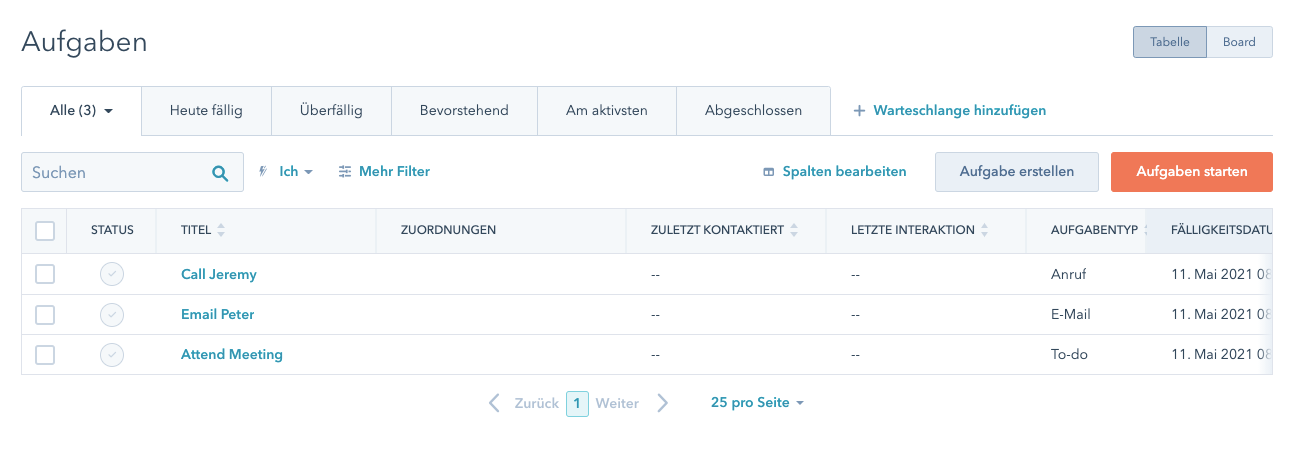1294x452 pixels.
Task: Go to previous page arrow
Action: click(x=494, y=403)
